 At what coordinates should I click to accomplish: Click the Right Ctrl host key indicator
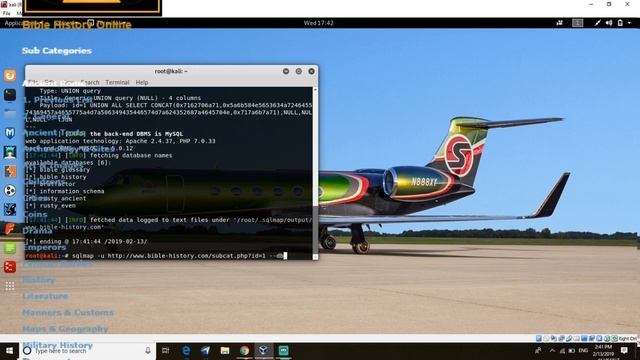(627, 338)
